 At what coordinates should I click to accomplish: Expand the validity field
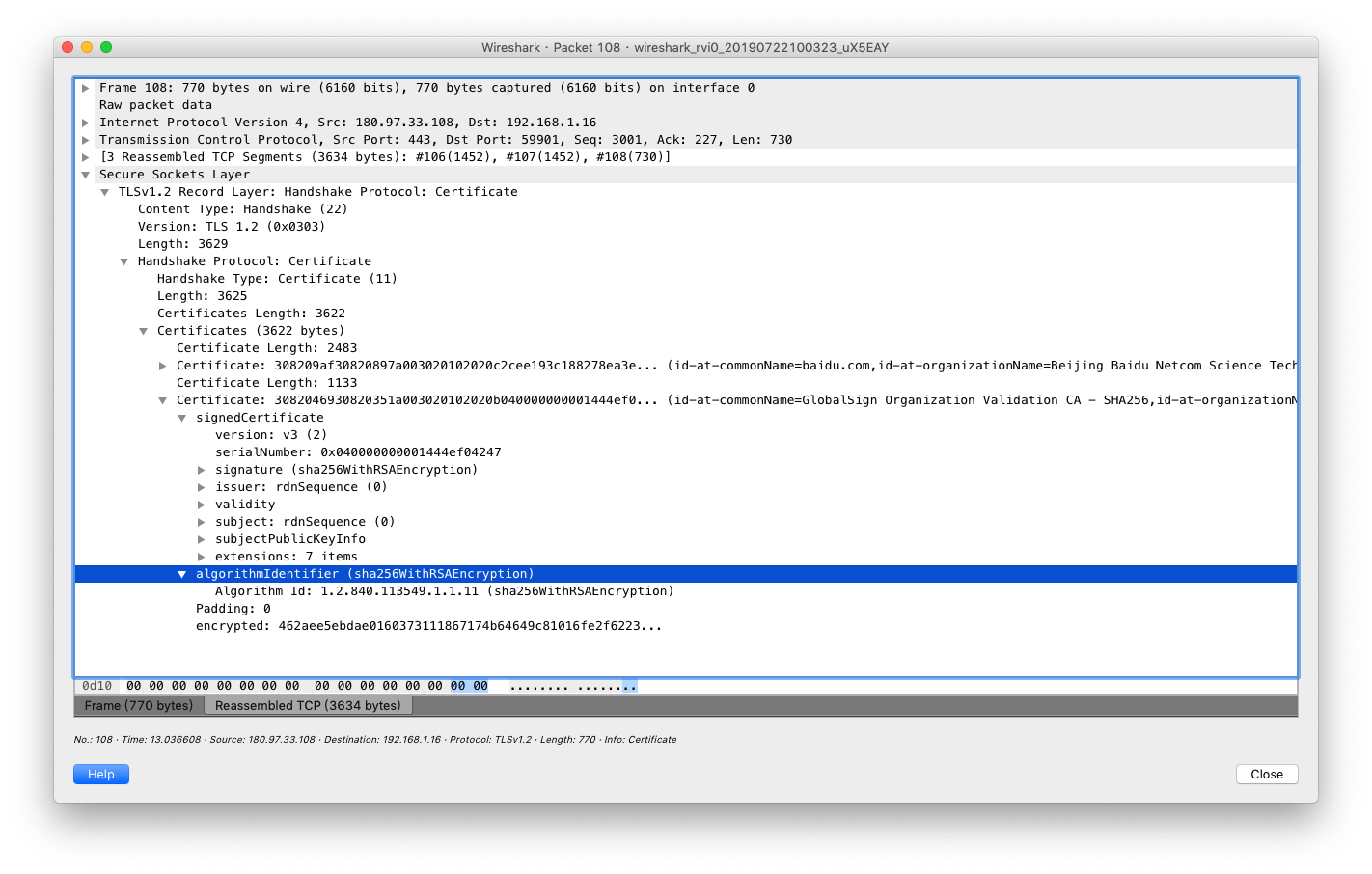(202, 505)
